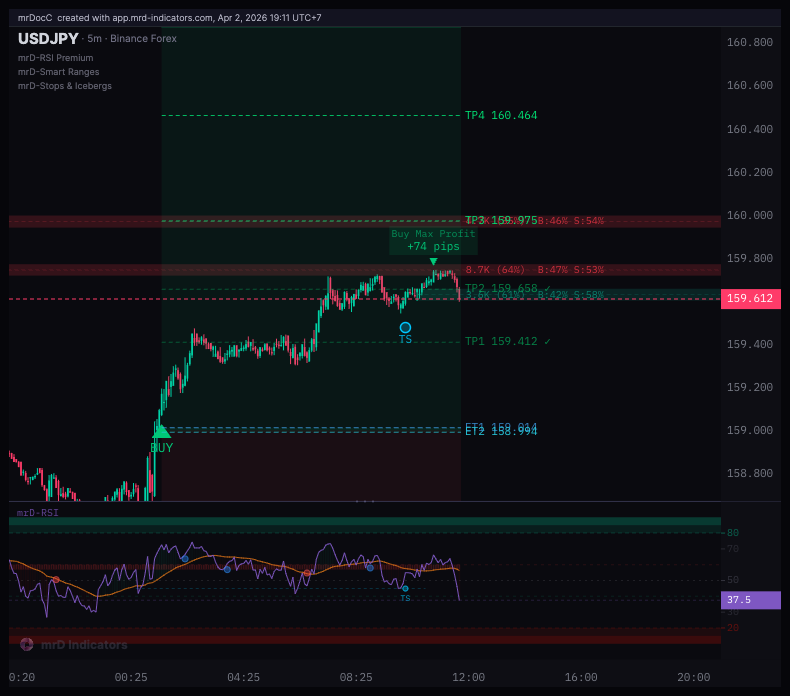The image size is (790, 696).
Task: Click the green max profit triangle marker
Action: point(433,261)
